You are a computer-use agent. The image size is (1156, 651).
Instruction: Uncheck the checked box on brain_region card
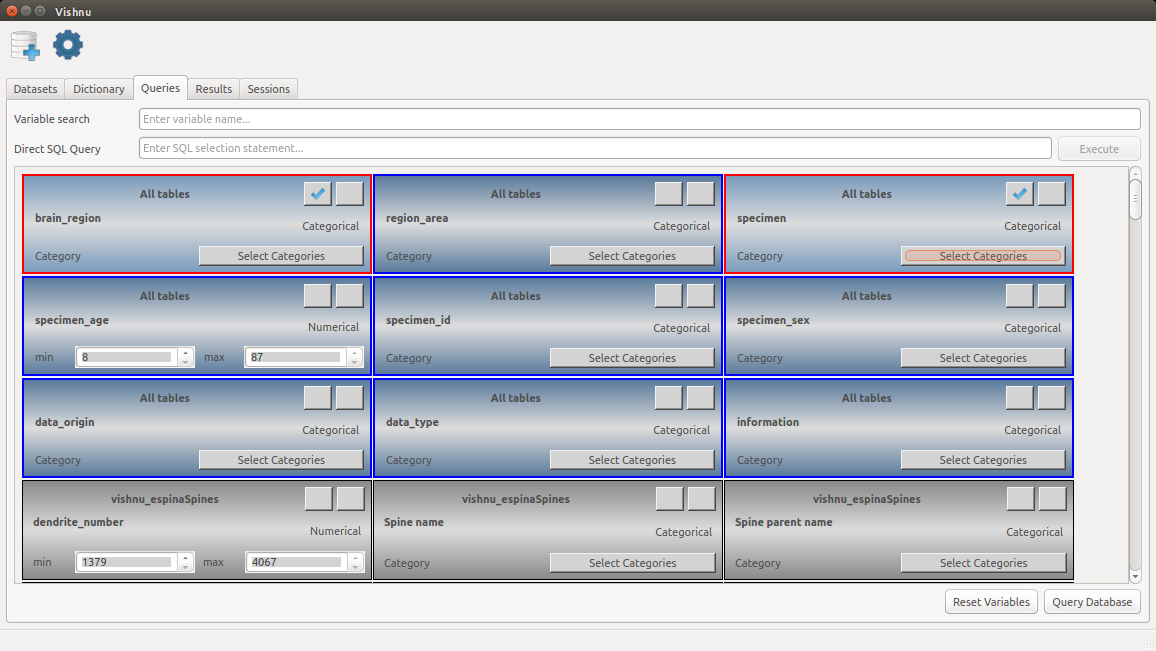[x=318, y=194]
